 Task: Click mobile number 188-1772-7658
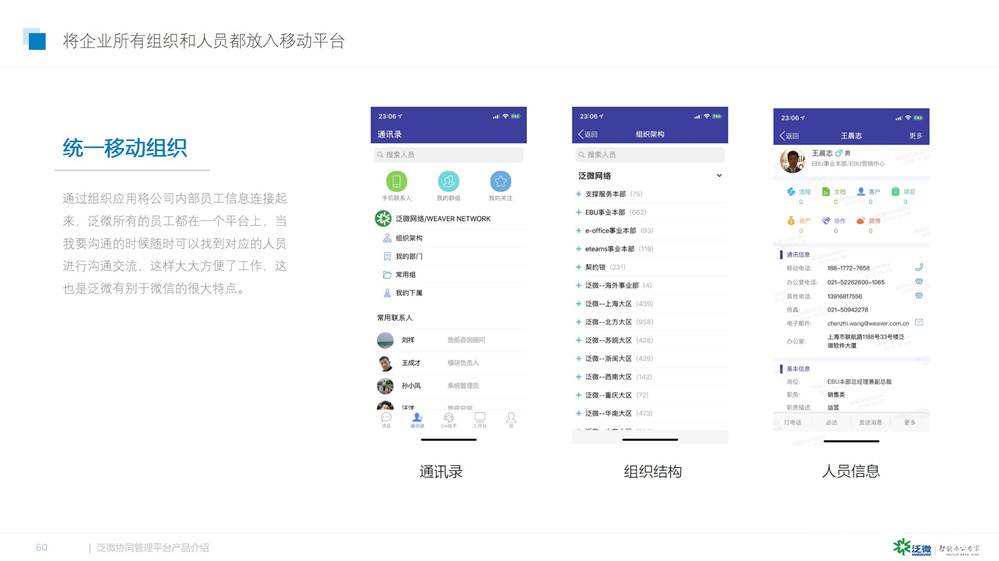coord(849,268)
